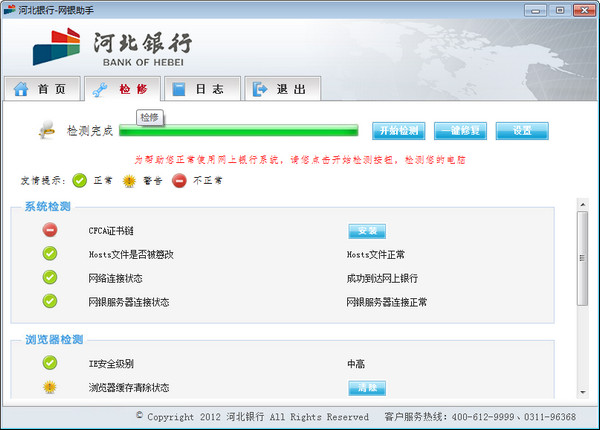Click the 检测完成 status text

(x=90, y=131)
